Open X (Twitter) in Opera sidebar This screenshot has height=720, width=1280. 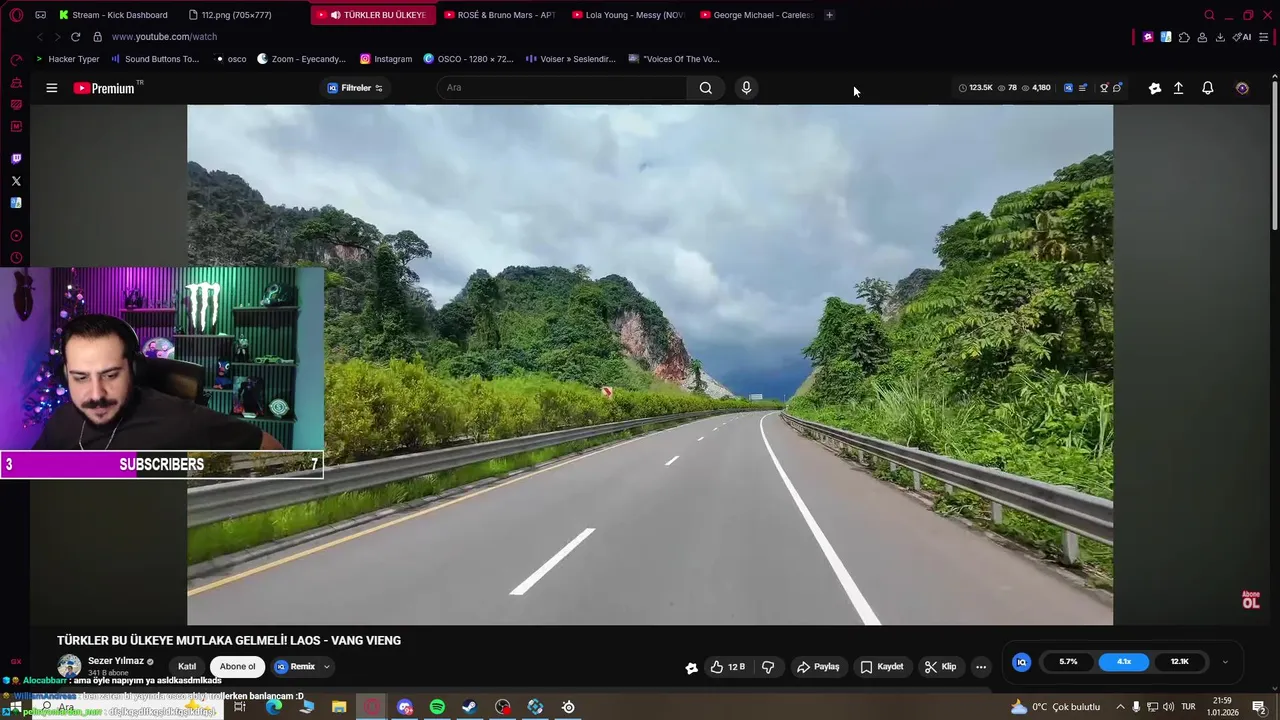click(x=16, y=181)
